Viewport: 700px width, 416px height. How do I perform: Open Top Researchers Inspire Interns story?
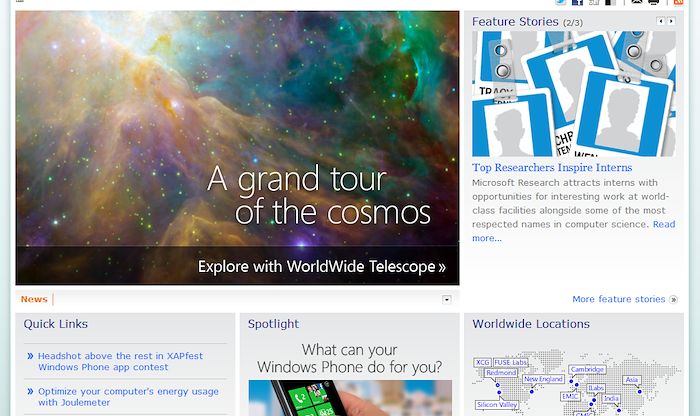(552, 167)
